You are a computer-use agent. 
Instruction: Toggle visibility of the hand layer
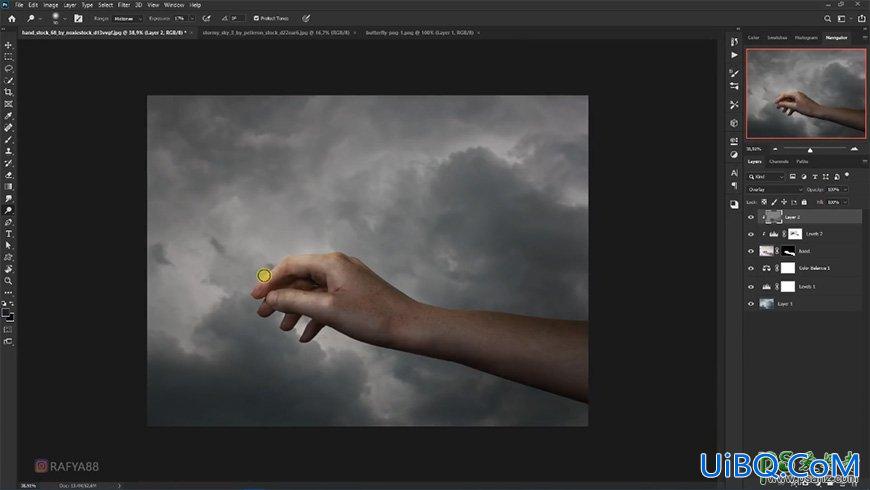[x=751, y=251]
